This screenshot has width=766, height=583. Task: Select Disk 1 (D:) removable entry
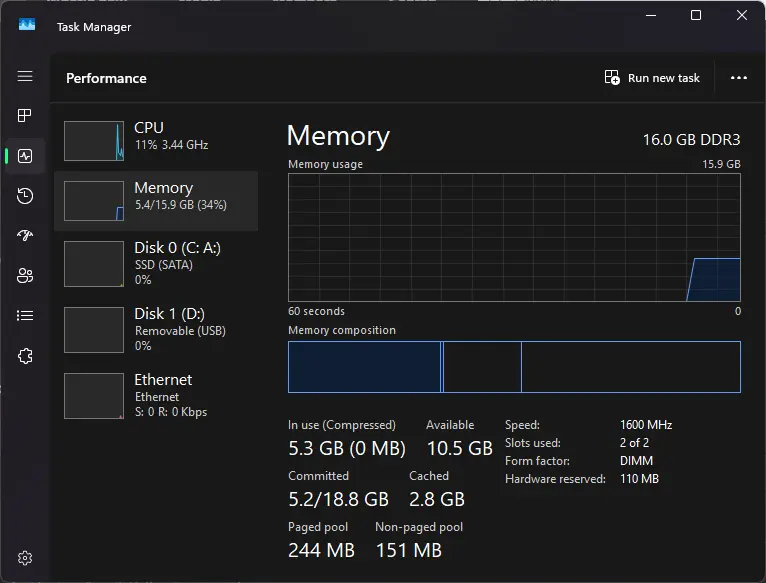point(156,330)
